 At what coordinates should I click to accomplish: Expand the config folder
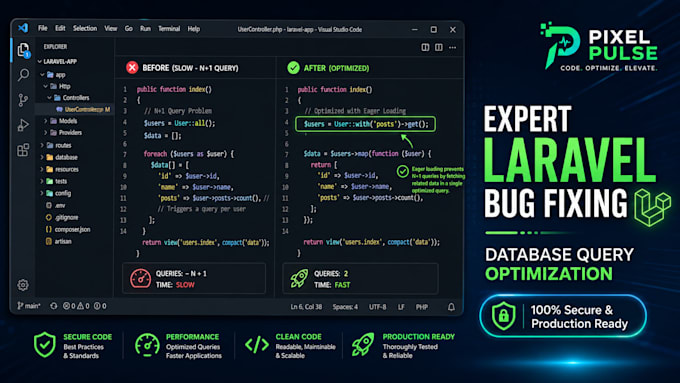pyautogui.click(x=42, y=193)
